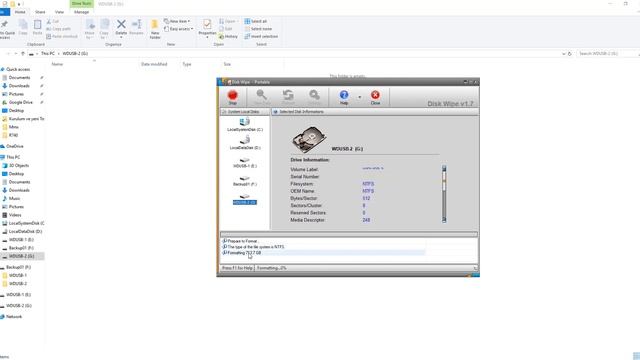Open OneDrive in the navigation pane
The image size is (640, 360).
pyautogui.click(x=15, y=146)
